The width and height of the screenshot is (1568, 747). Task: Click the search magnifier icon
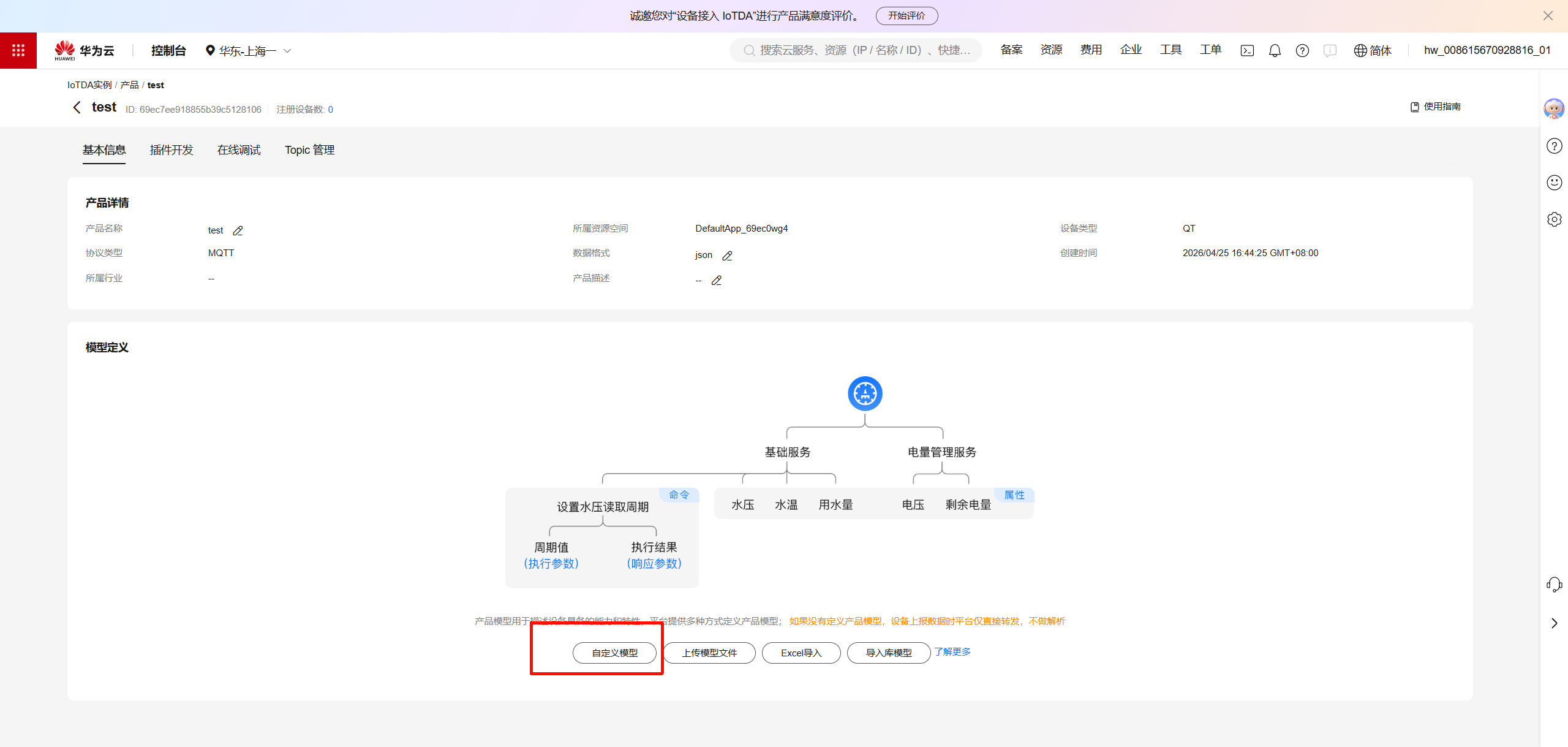tap(748, 50)
